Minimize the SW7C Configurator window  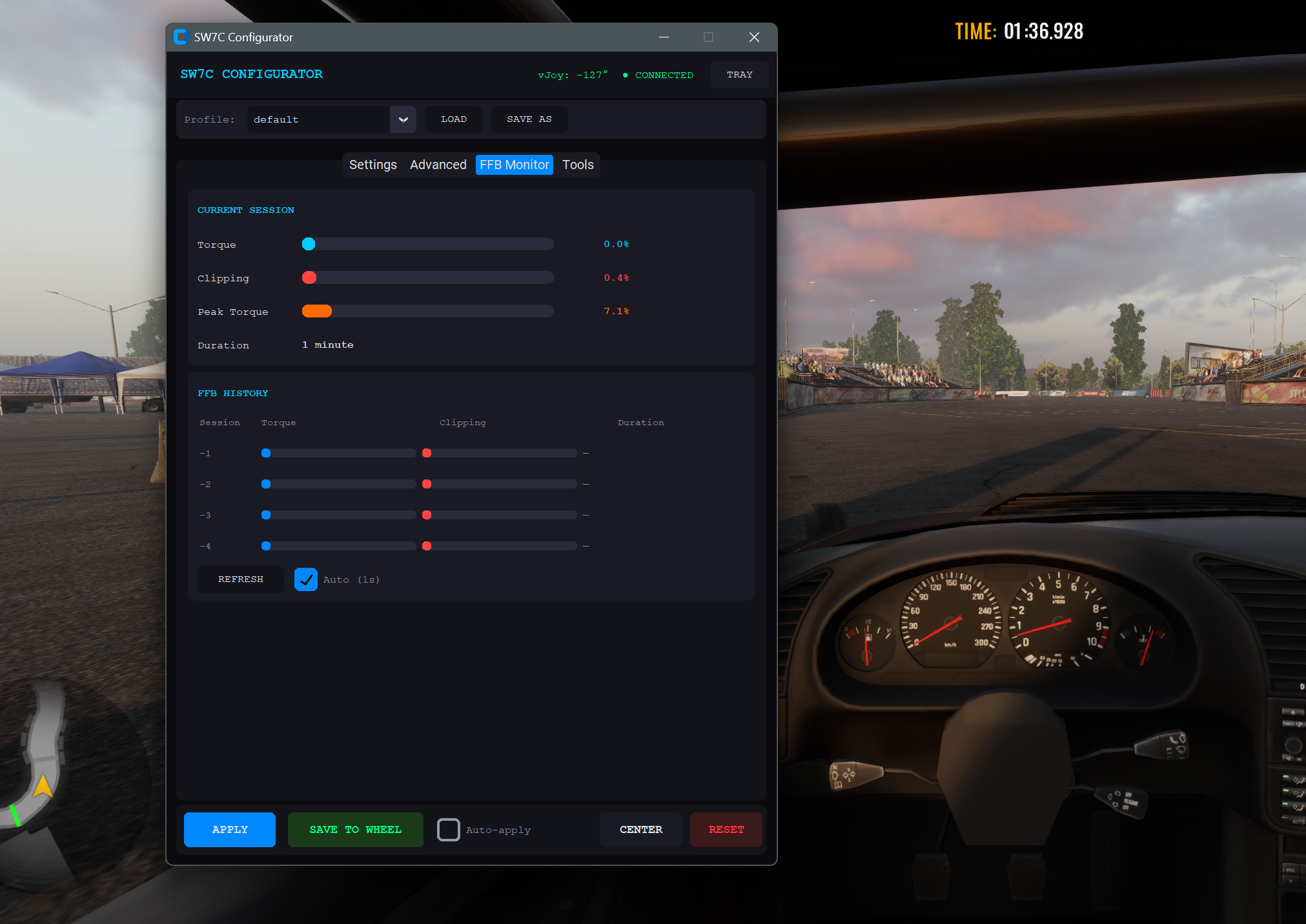[664, 37]
